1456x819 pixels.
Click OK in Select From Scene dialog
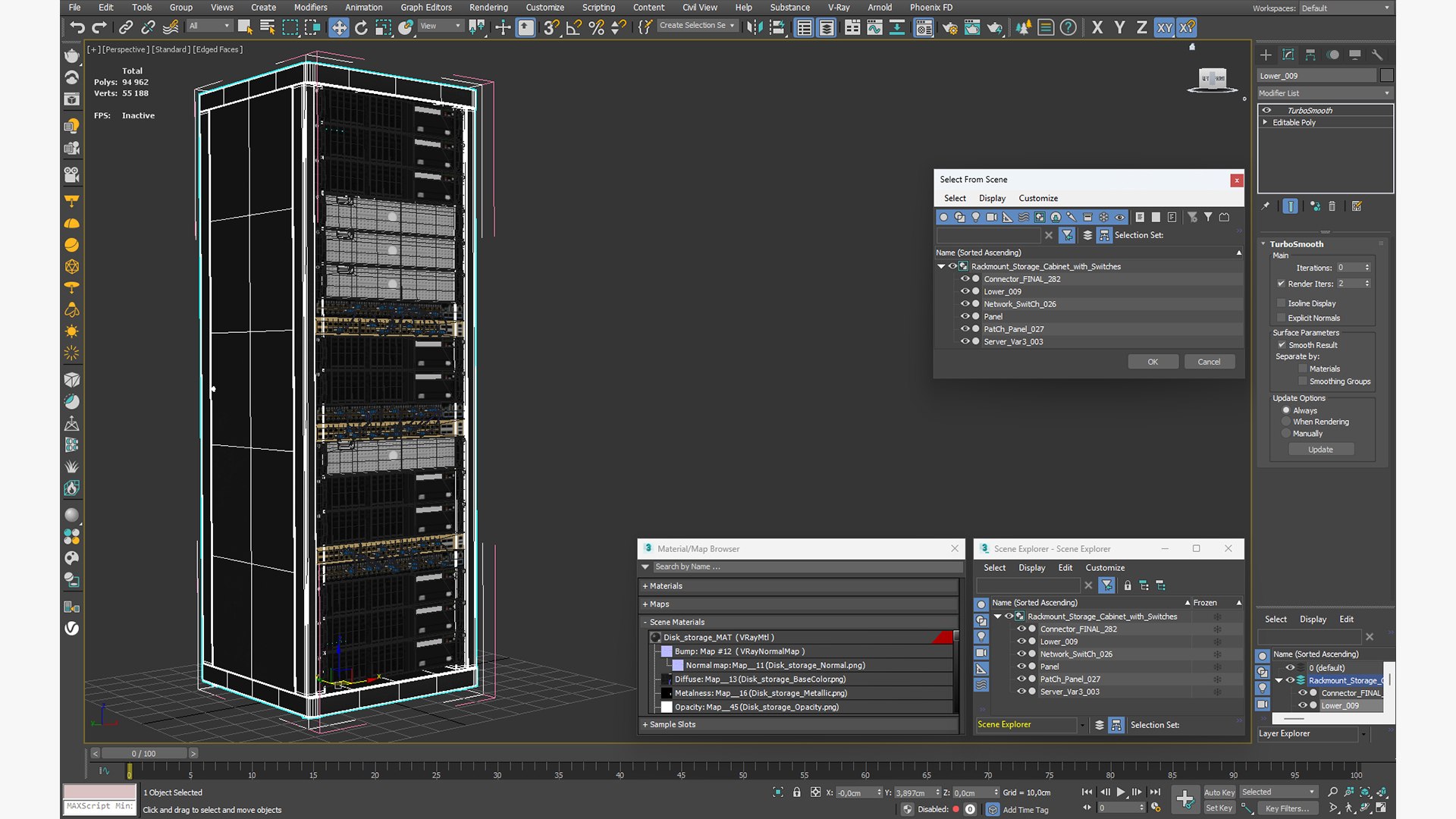pos(1153,362)
